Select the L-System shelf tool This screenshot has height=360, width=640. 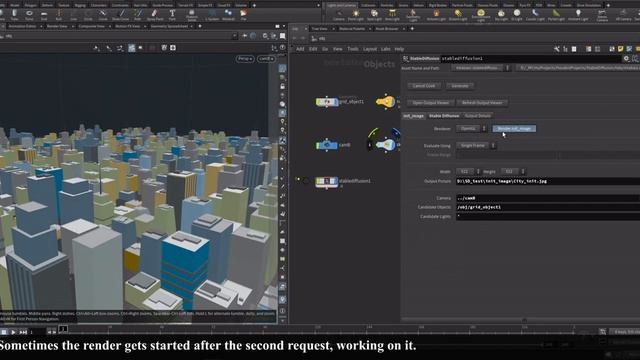[212, 15]
